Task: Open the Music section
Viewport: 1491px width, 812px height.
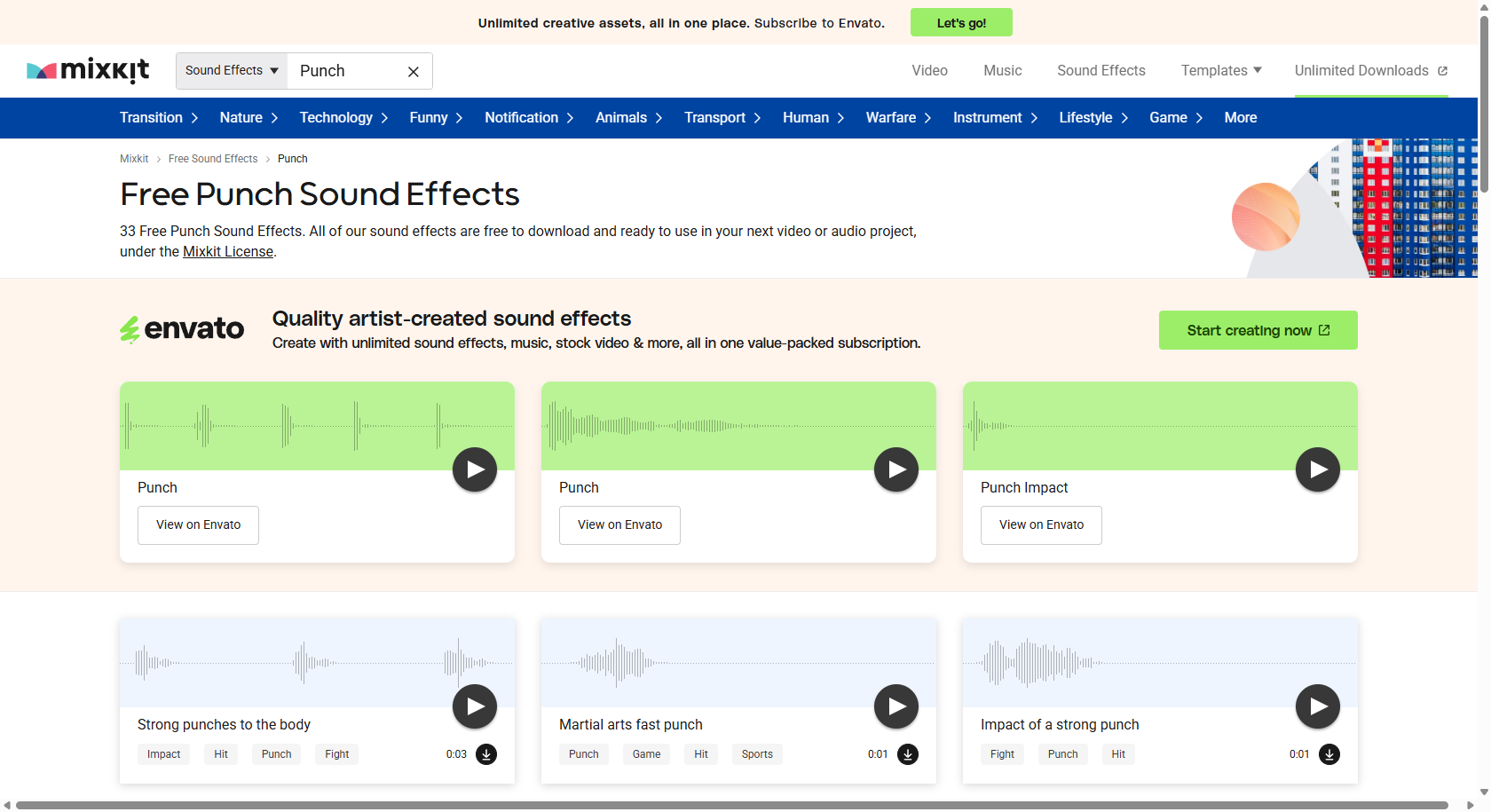Action: tap(1002, 70)
